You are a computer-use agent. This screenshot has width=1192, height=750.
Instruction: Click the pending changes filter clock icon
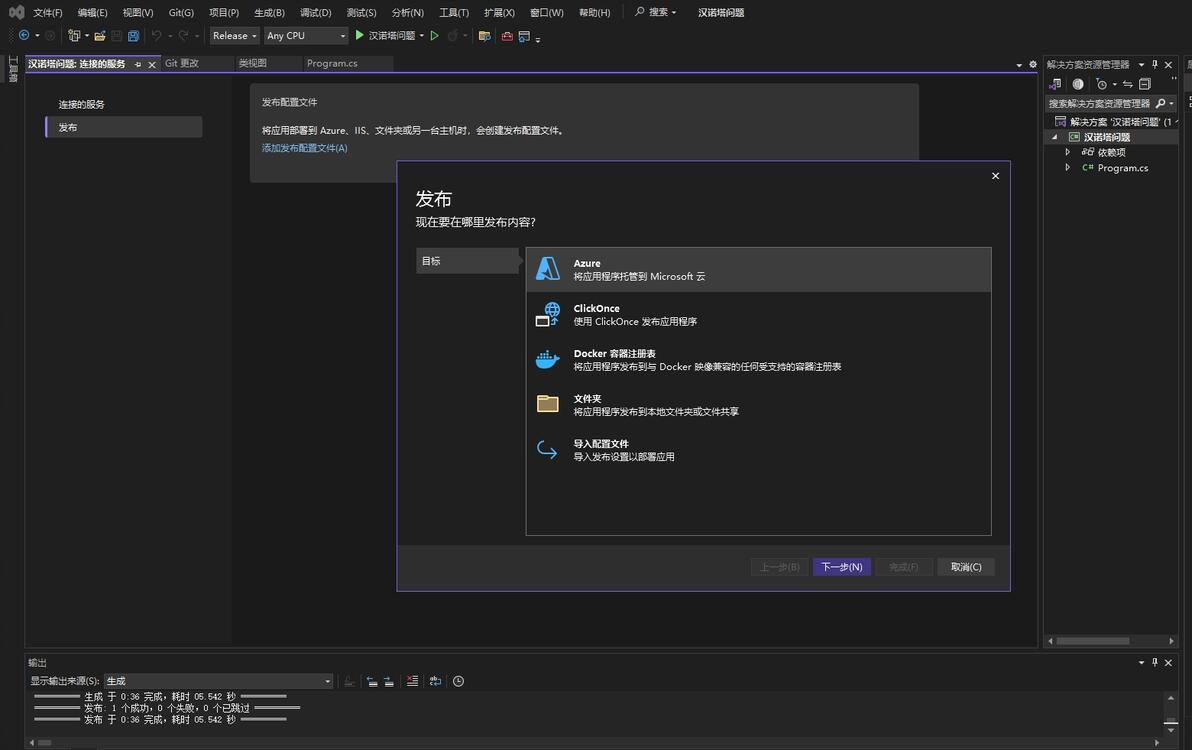(1102, 84)
